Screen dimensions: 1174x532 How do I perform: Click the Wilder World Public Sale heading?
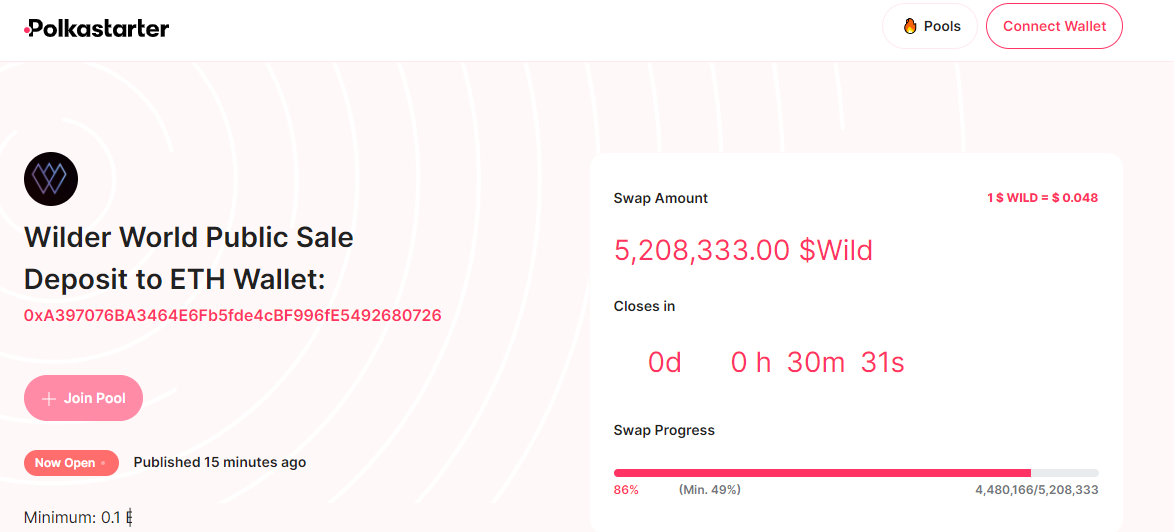[189, 238]
